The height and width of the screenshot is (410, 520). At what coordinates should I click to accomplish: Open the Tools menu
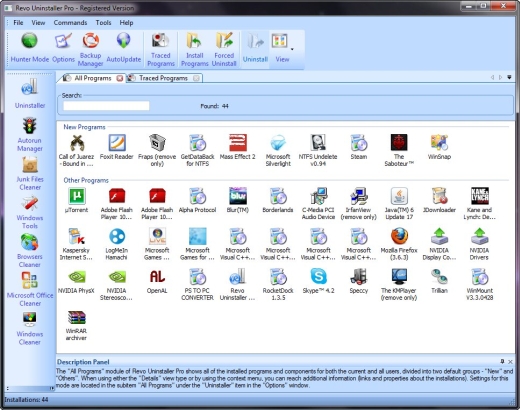pos(103,23)
